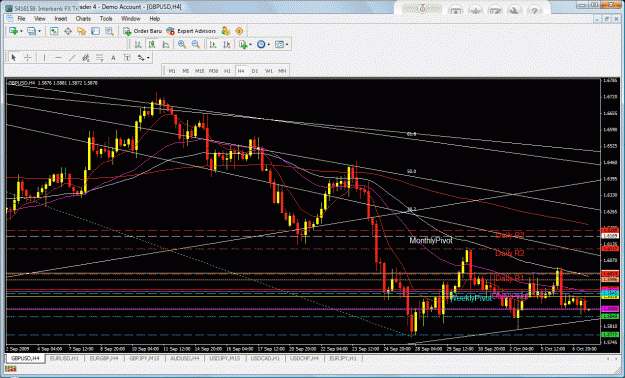Open the Profiles manager icon
This screenshot has height=378, width=625.
click(31, 31)
